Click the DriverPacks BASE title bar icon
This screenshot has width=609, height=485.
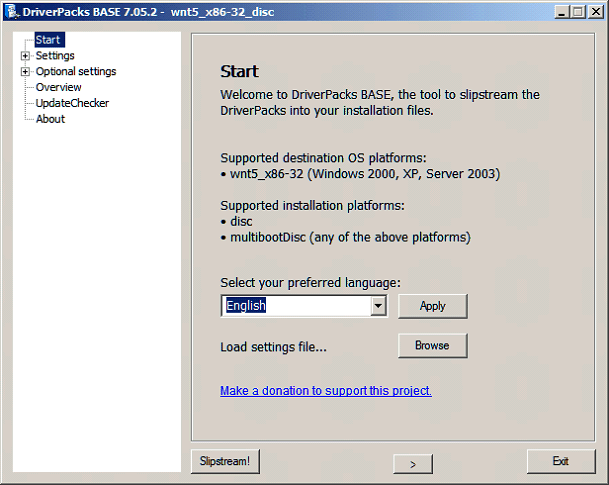11,12
